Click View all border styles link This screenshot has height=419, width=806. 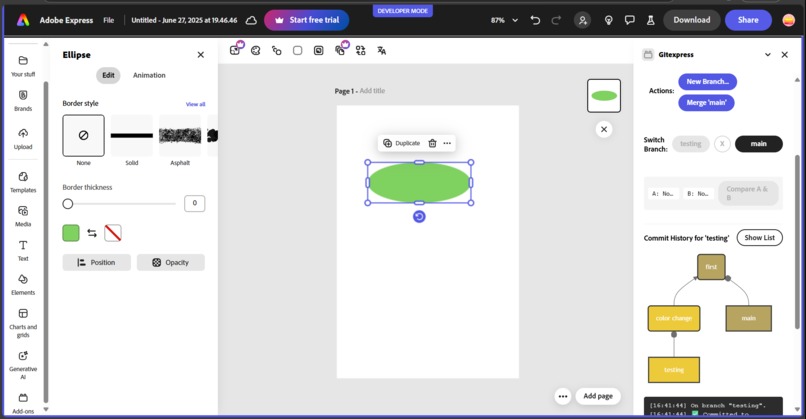click(x=195, y=104)
